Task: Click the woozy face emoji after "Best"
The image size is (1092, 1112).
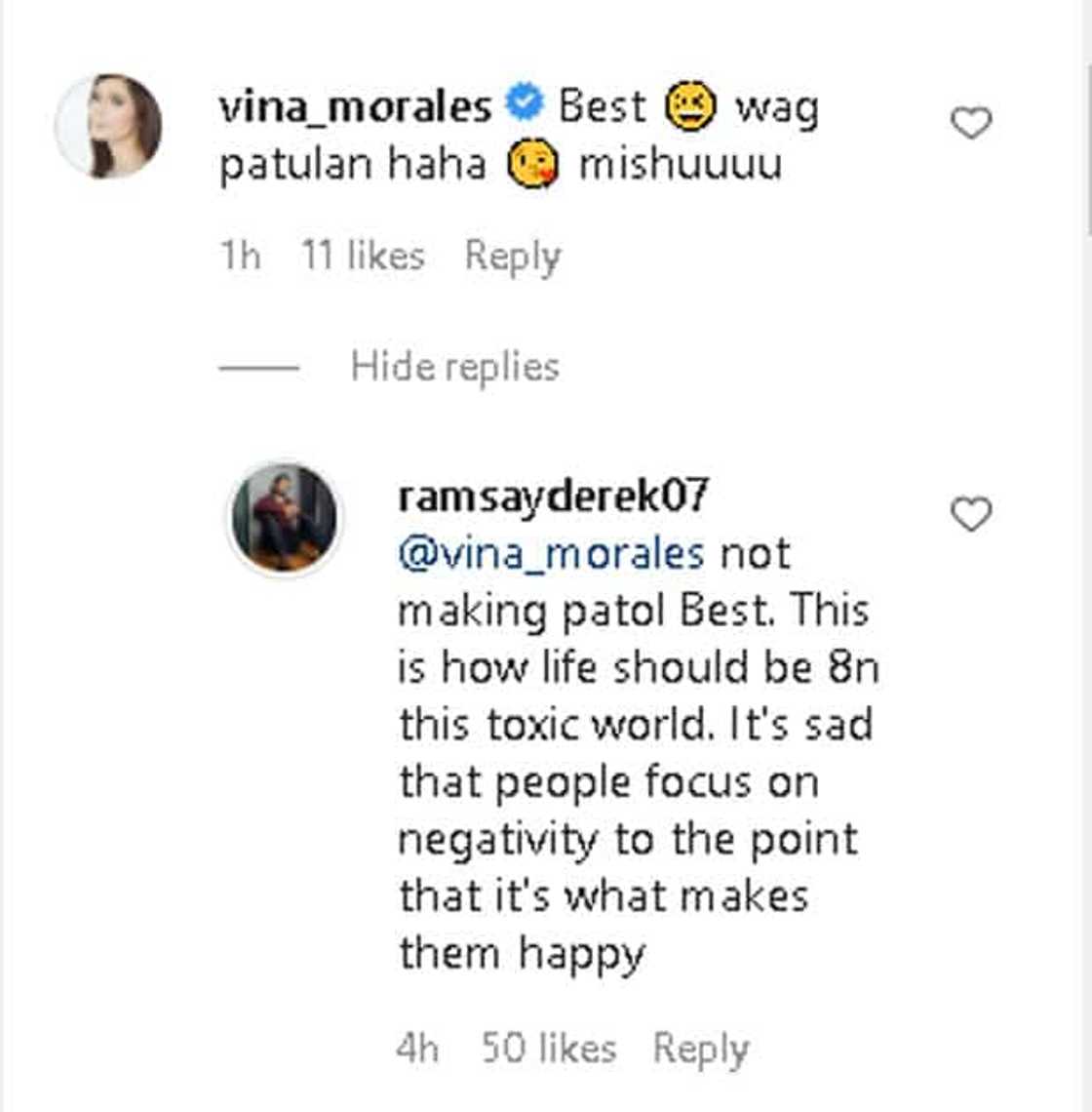Action: coord(690,106)
